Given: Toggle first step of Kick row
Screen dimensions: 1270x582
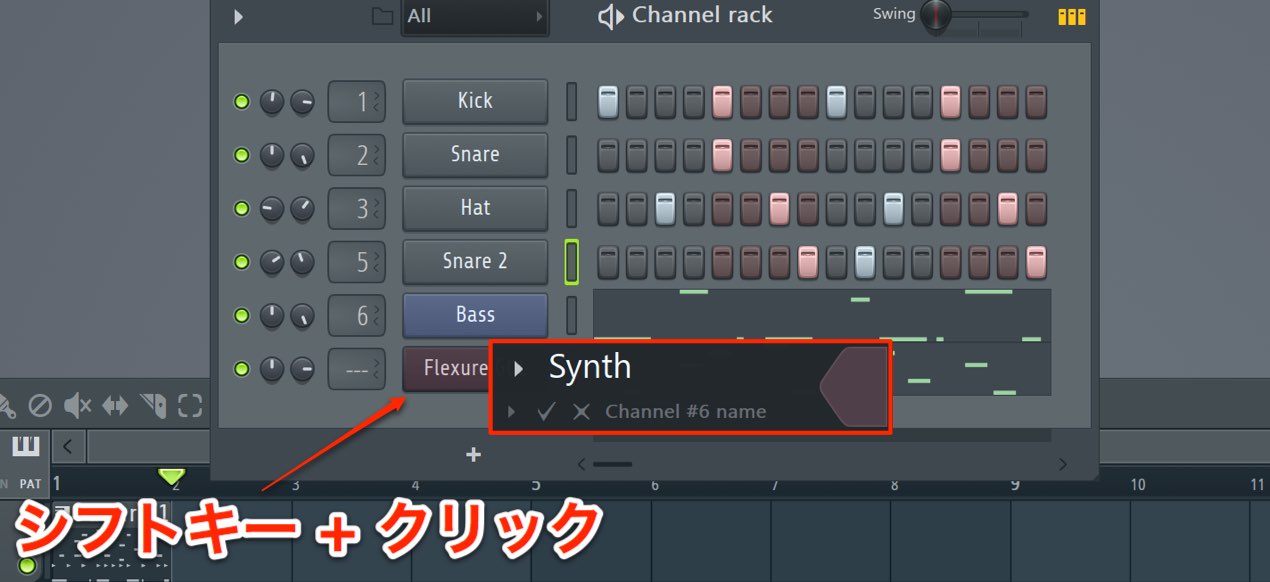Looking at the screenshot, I should (608, 101).
